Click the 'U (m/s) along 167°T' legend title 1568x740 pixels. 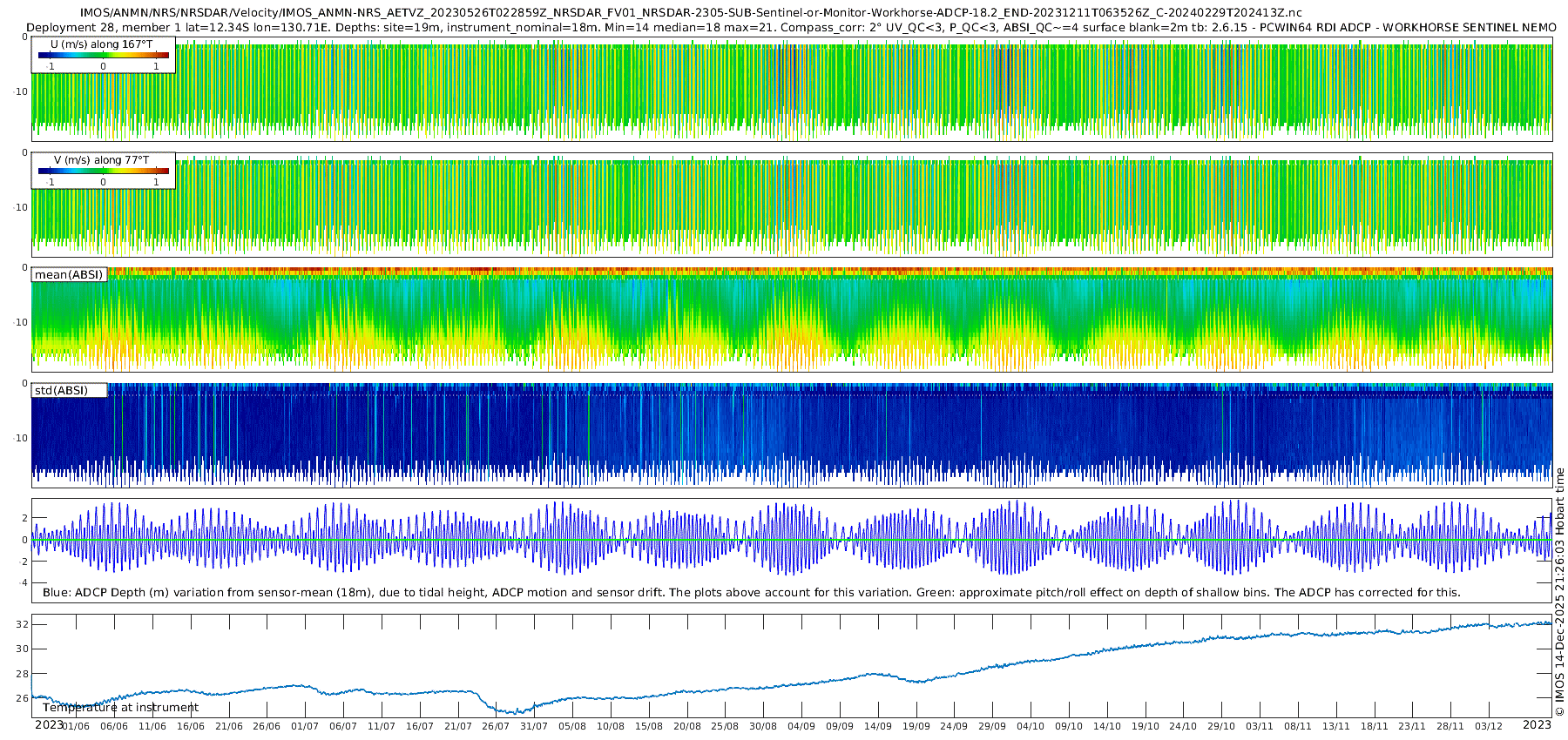[101, 44]
